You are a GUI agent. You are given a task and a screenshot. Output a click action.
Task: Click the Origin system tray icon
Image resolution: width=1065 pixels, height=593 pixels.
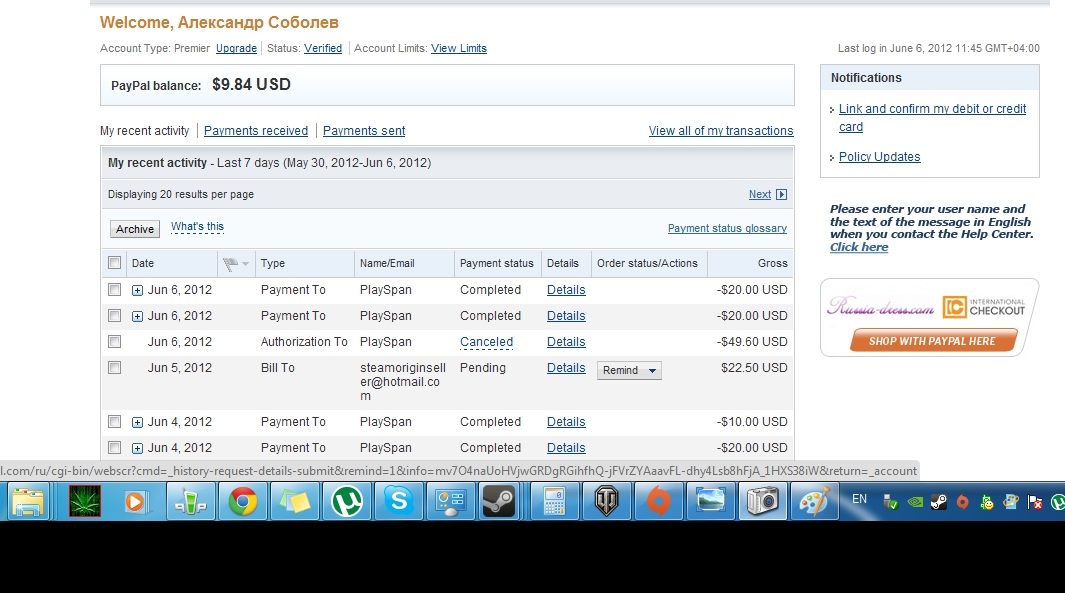coord(962,502)
